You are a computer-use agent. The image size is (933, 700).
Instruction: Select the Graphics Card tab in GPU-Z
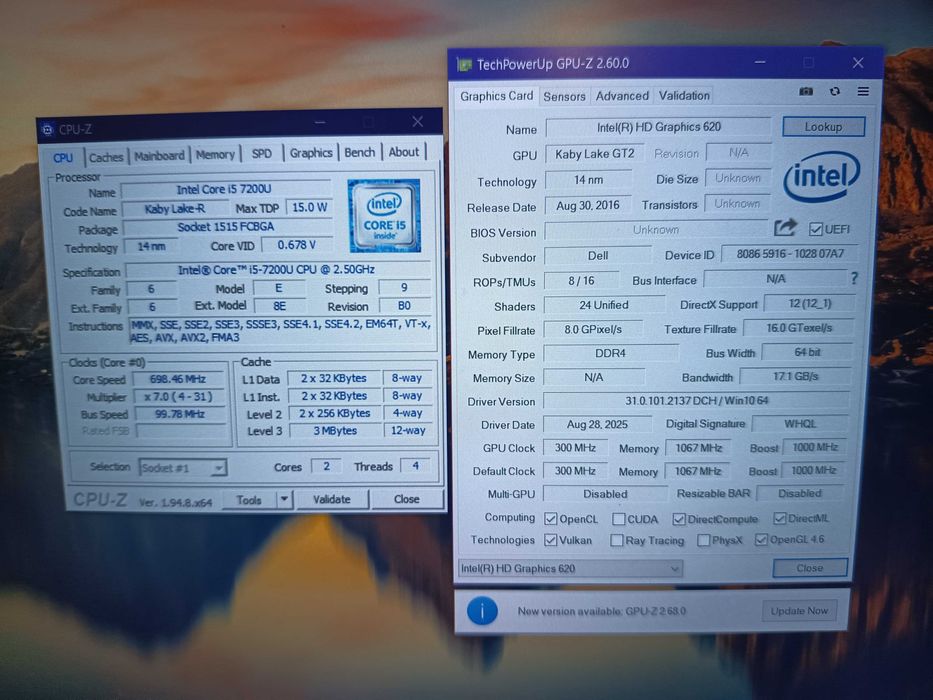point(496,96)
